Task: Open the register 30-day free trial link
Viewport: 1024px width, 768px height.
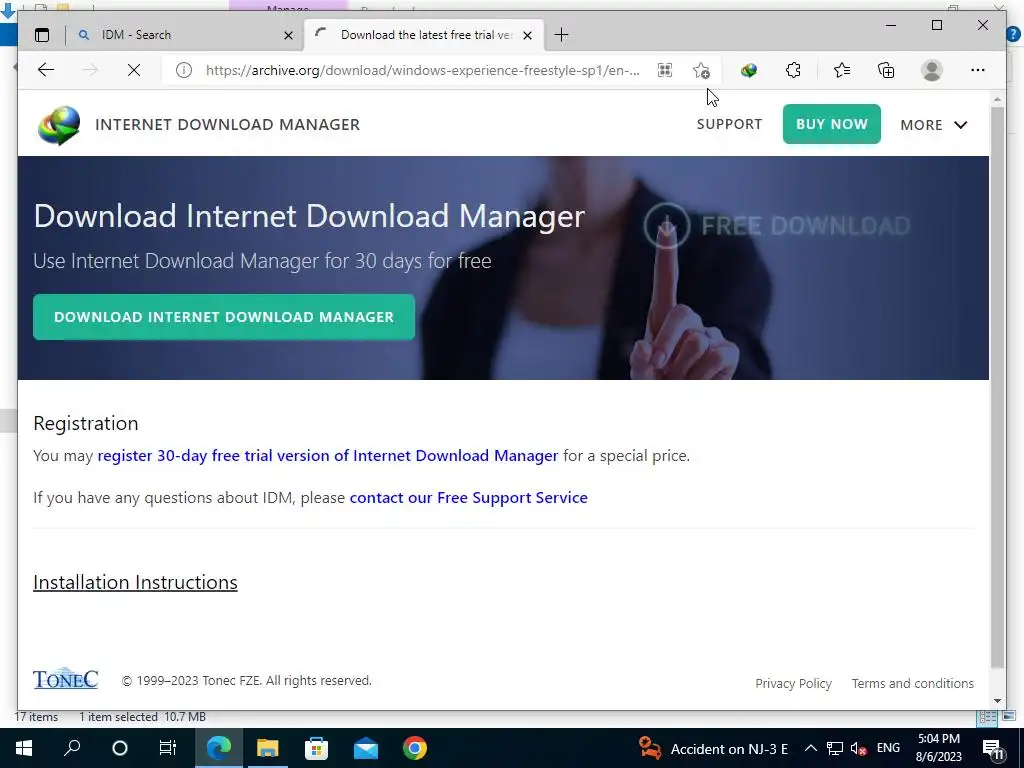Action: pyautogui.click(x=328, y=455)
